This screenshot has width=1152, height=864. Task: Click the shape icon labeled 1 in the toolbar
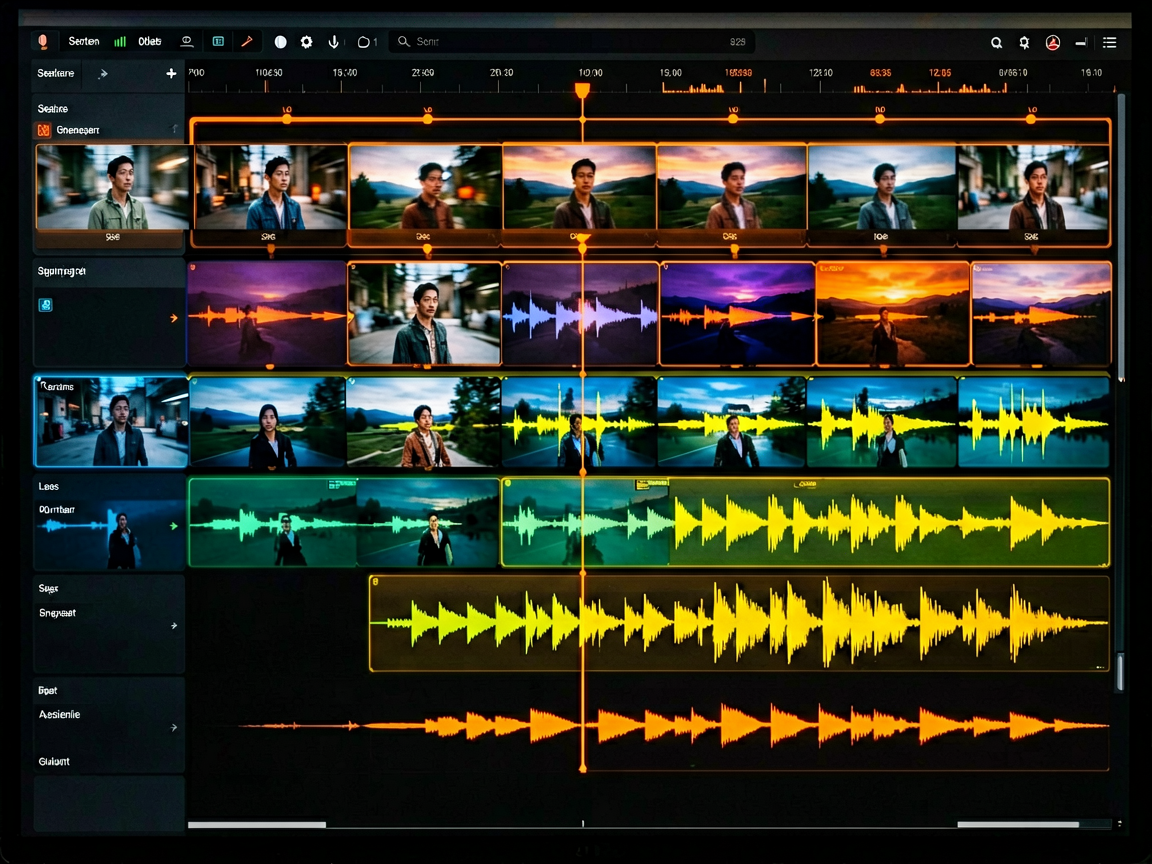pos(367,42)
